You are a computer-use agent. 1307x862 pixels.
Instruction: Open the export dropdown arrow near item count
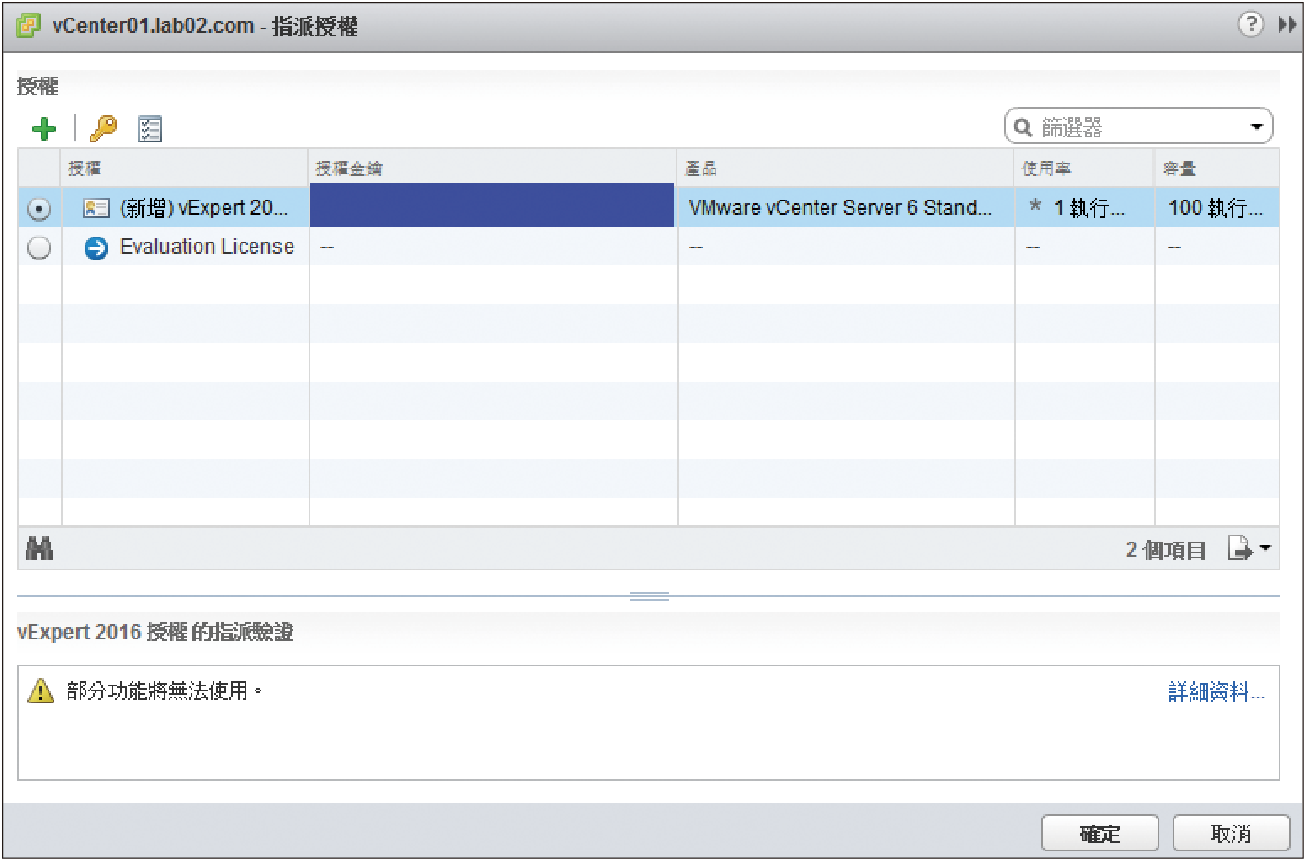pyautogui.click(x=1265, y=549)
